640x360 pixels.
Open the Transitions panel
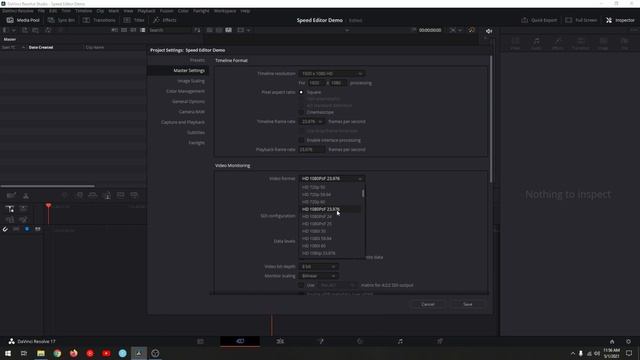click(99, 20)
